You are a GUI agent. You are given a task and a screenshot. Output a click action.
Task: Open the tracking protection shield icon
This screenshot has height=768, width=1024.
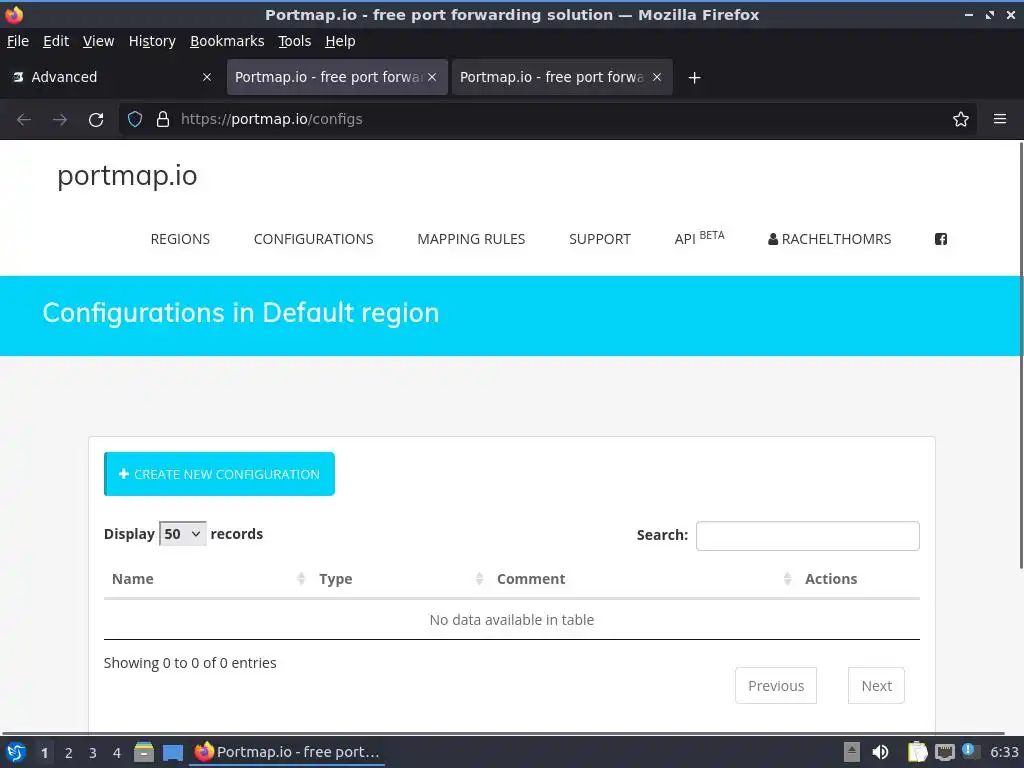click(135, 120)
